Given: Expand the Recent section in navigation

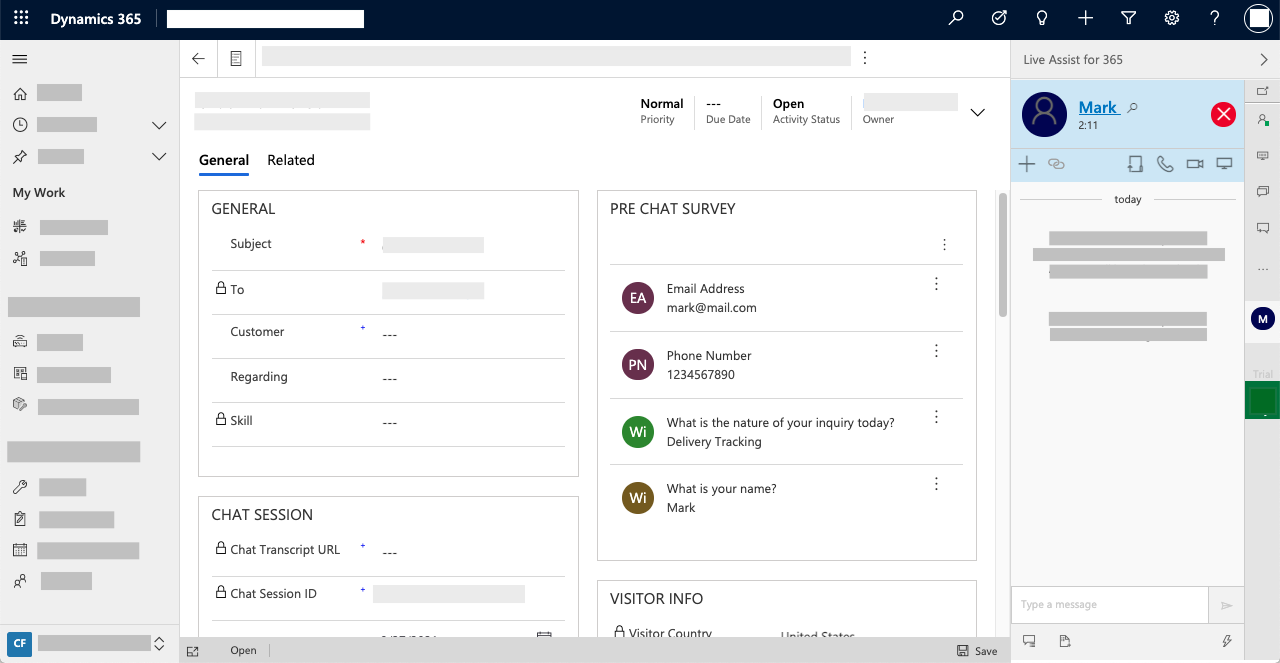Looking at the screenshot, I should click(x=158, y=125).
